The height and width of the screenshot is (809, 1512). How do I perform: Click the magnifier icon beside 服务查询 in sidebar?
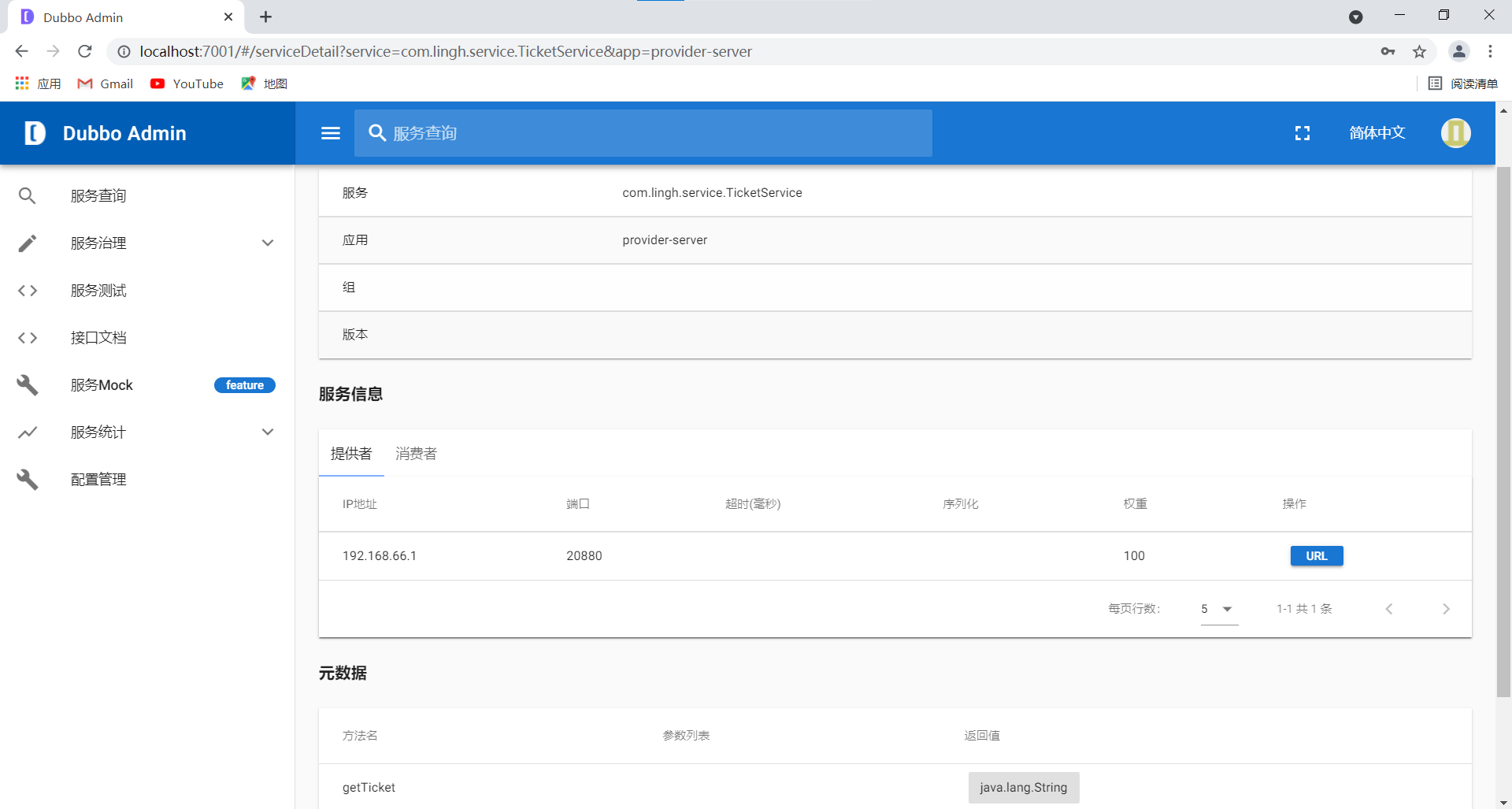coord(28,196)
